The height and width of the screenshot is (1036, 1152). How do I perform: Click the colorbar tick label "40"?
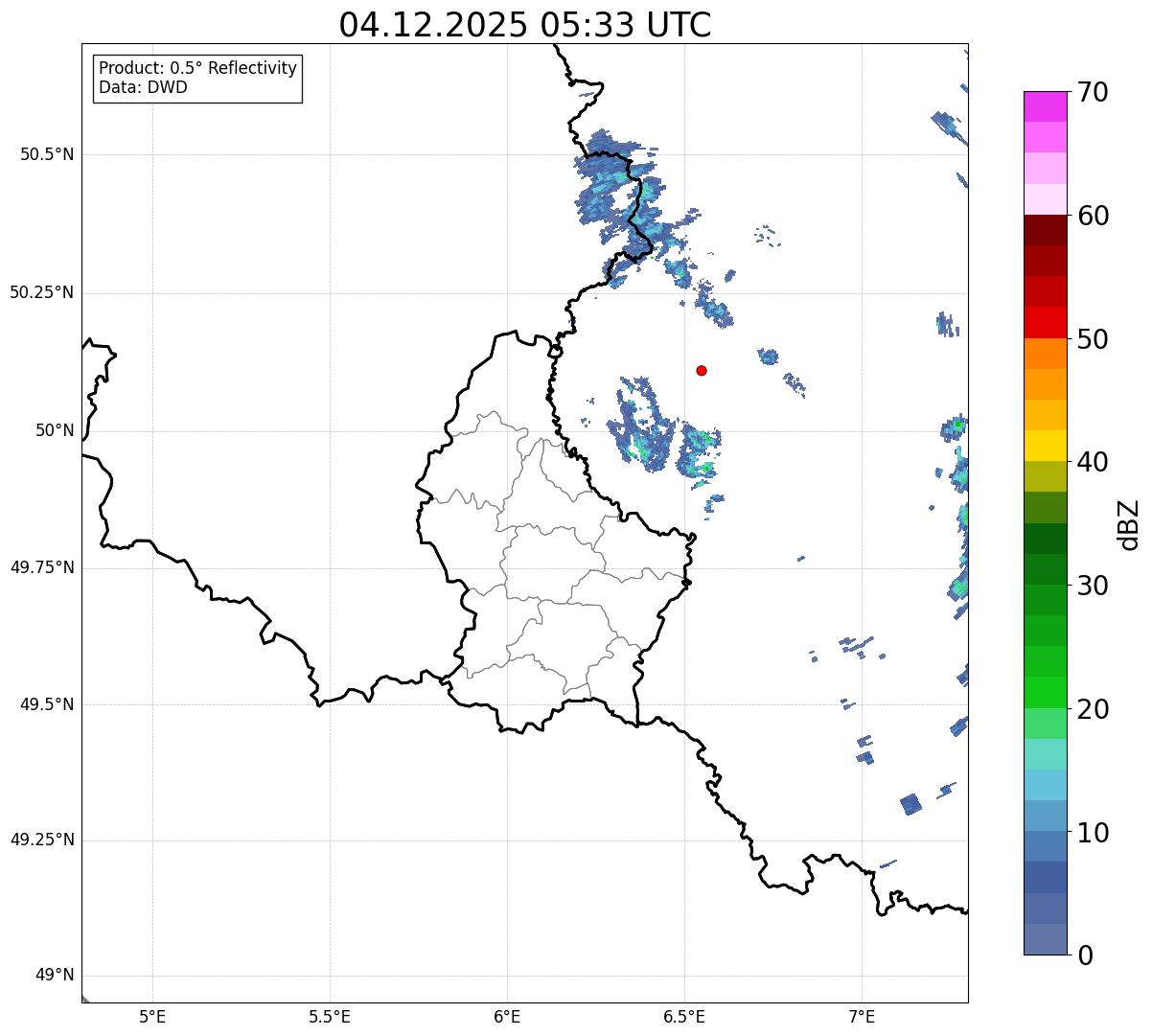tap(1093, 462)
